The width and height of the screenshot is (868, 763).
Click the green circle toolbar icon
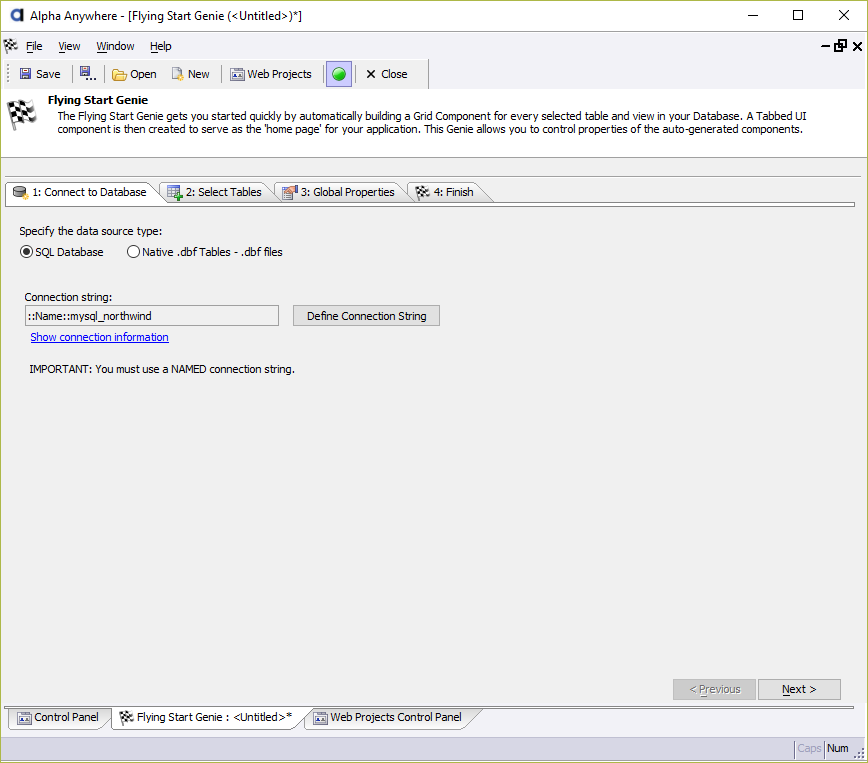tap(339, 74)
